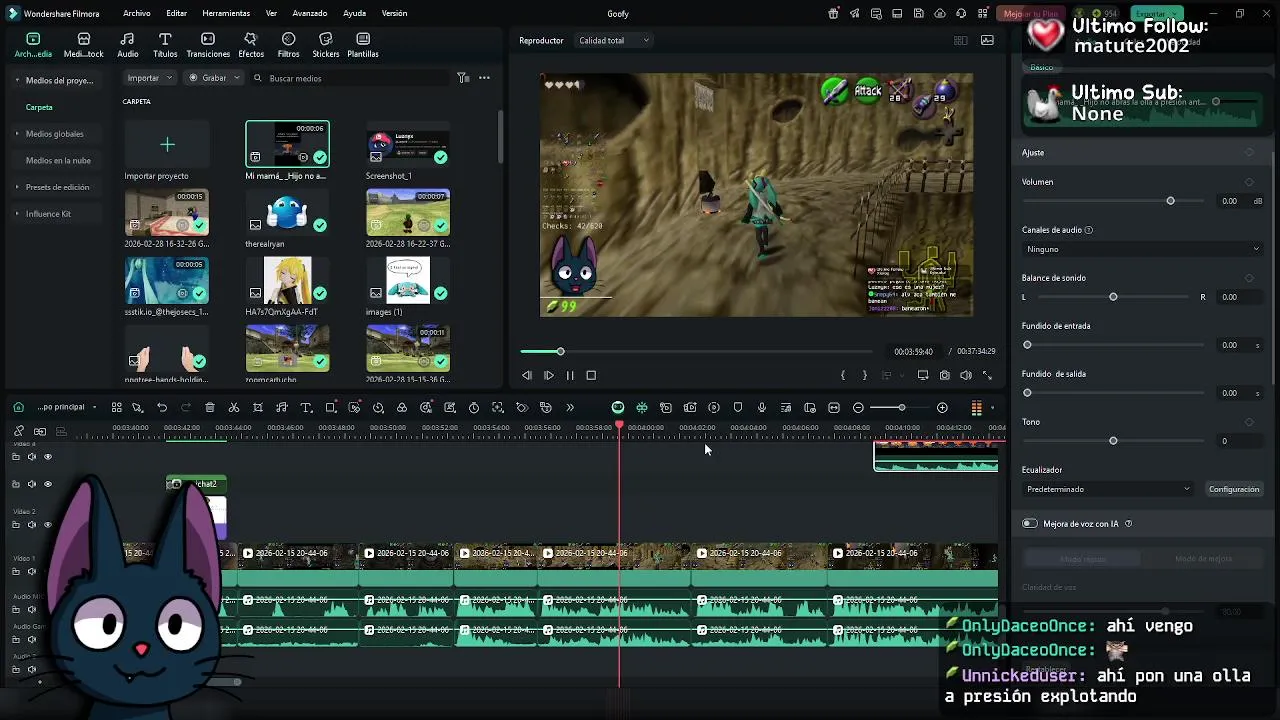1280x720 pixels.
Task: Open the Plantillas tab
Action: pyautogui.click(x=363, y=45)
